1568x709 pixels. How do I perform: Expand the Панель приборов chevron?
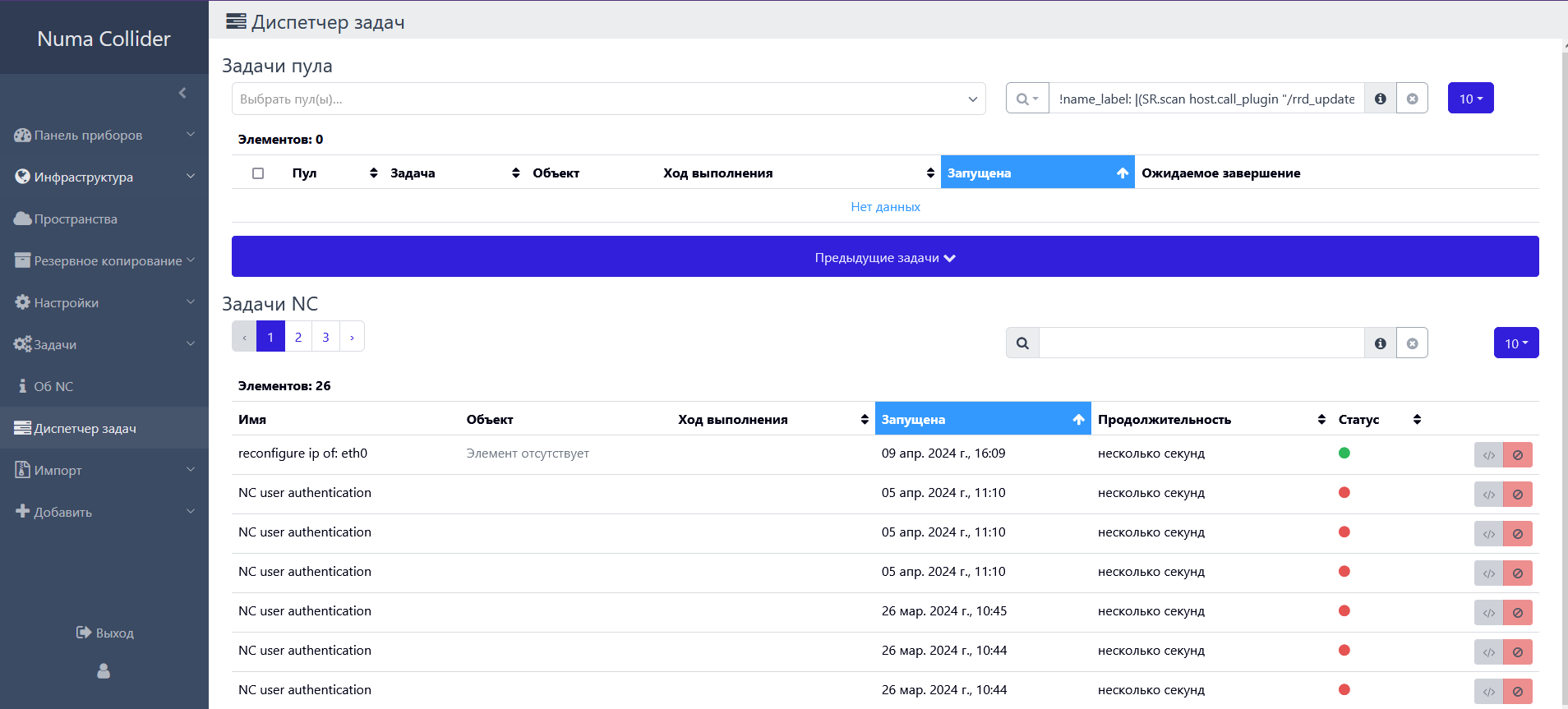191,135
